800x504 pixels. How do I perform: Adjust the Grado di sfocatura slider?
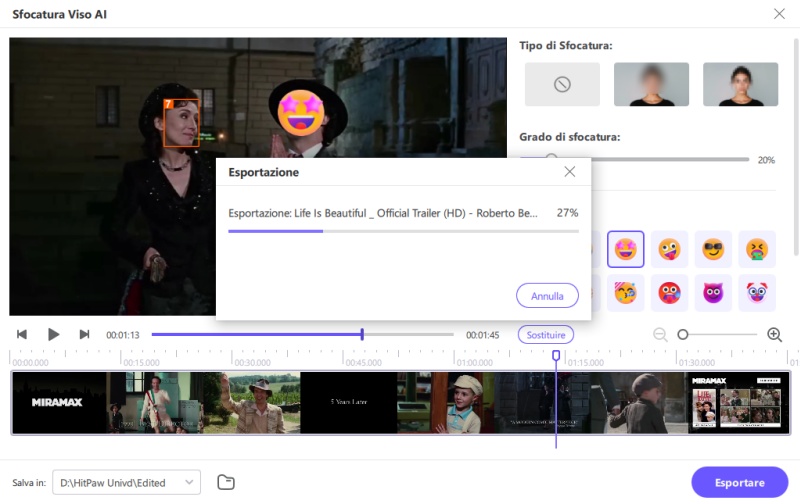click(551, 159)
